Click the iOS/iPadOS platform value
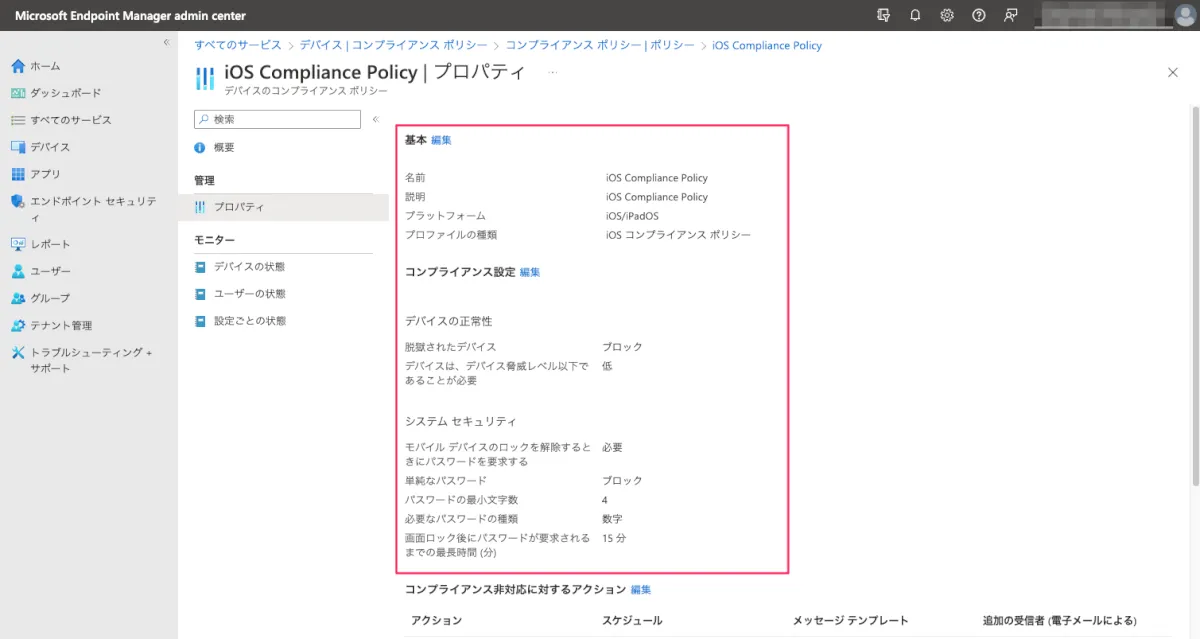The image size is (1200, 639). [x=632, y=216]
